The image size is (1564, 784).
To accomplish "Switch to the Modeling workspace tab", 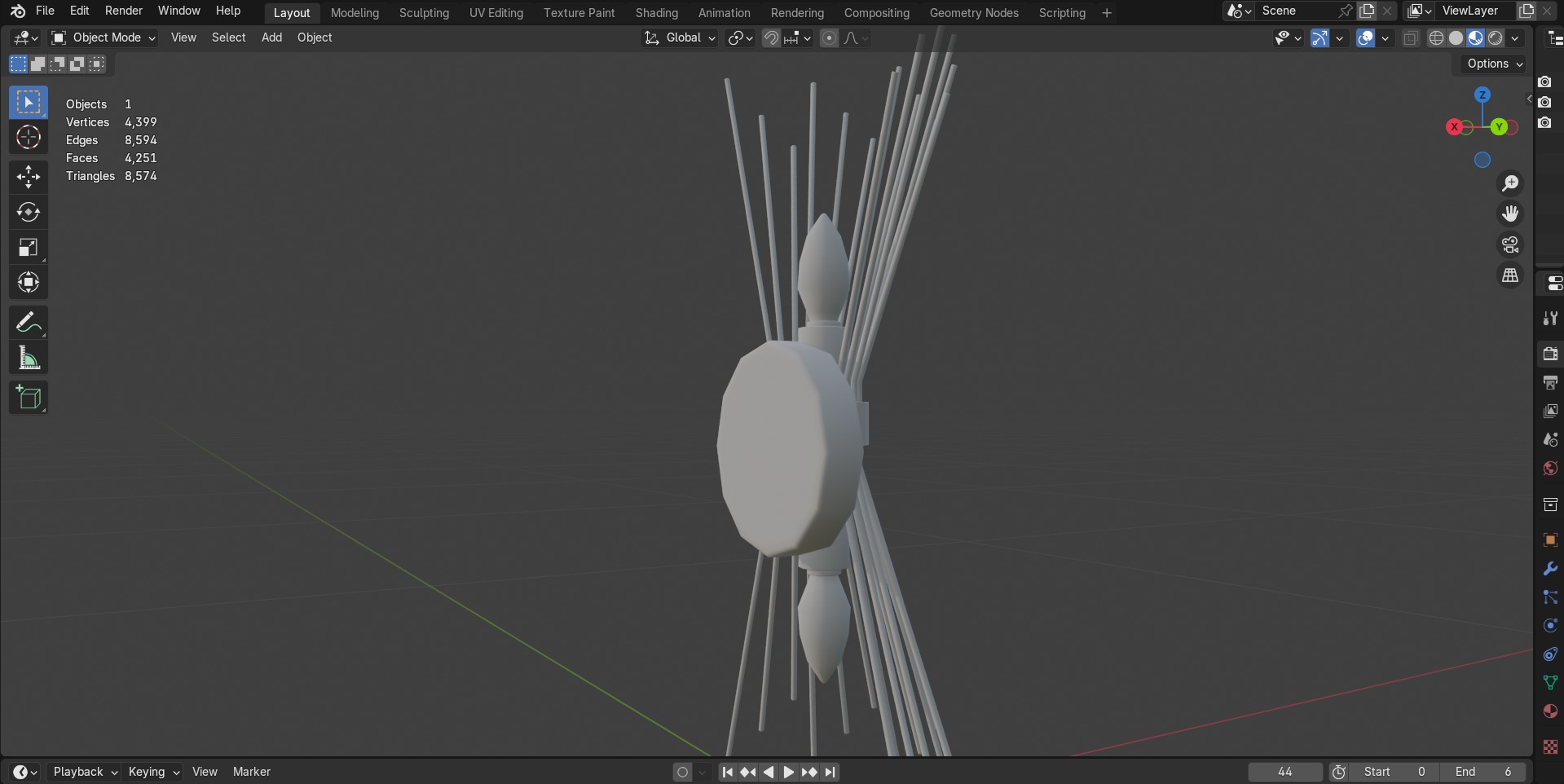I will pyautogui.click(x=355, y=13).
